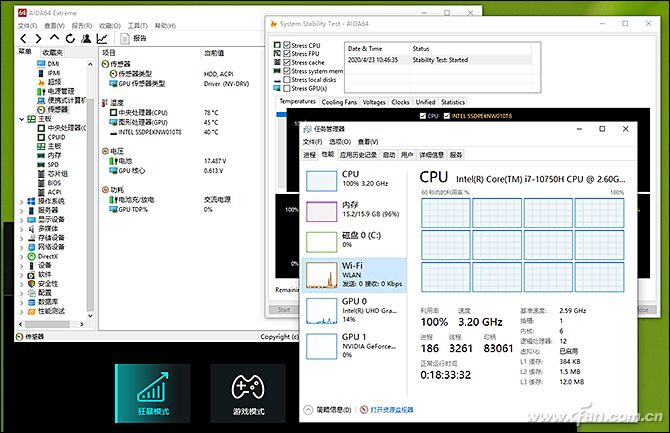Expand the 显示设备 tree node
The width and height of the screenshot is (670, 433).
(21, 220)
